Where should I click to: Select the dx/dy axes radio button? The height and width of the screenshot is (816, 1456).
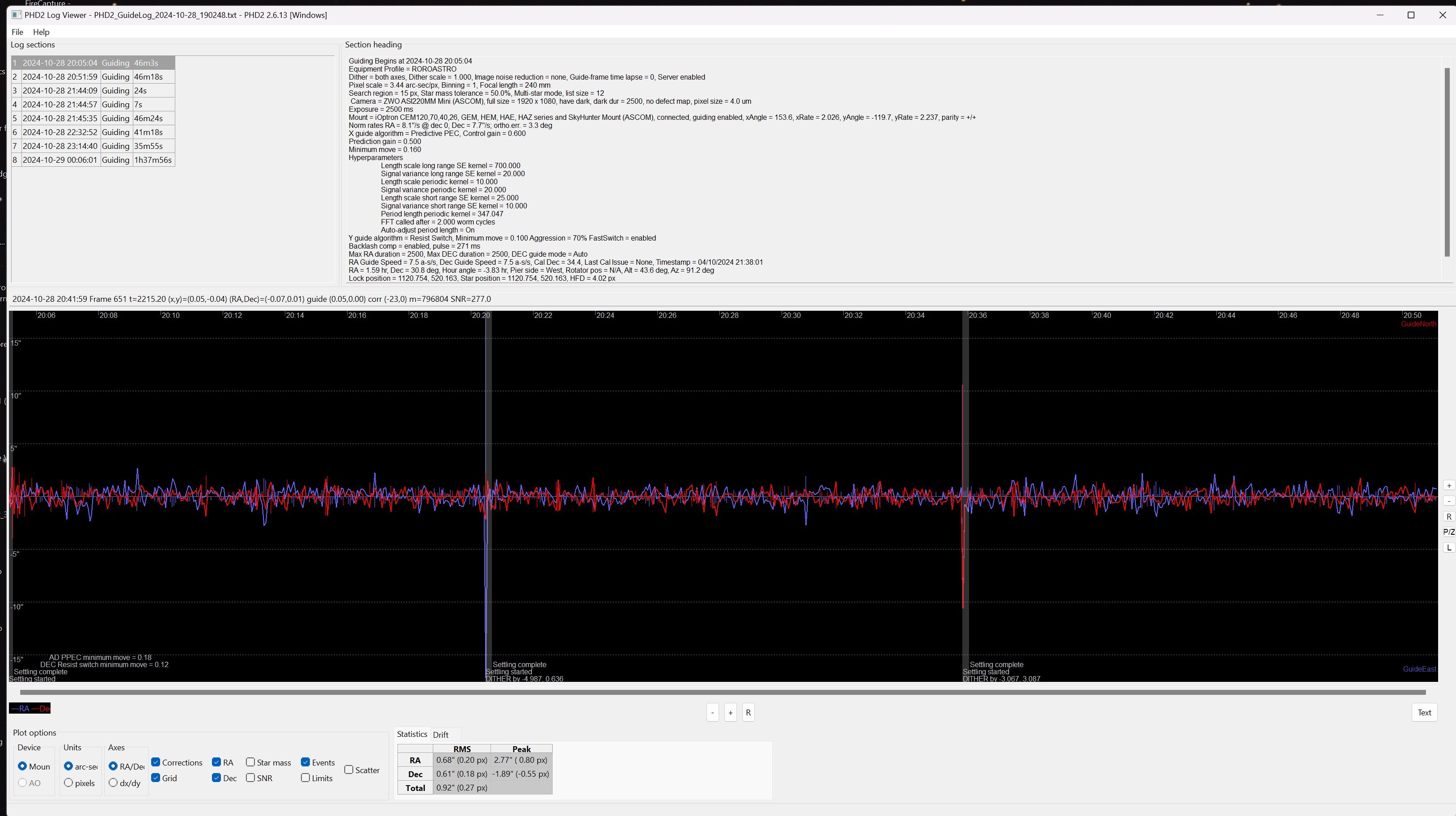tap(113, 782)
